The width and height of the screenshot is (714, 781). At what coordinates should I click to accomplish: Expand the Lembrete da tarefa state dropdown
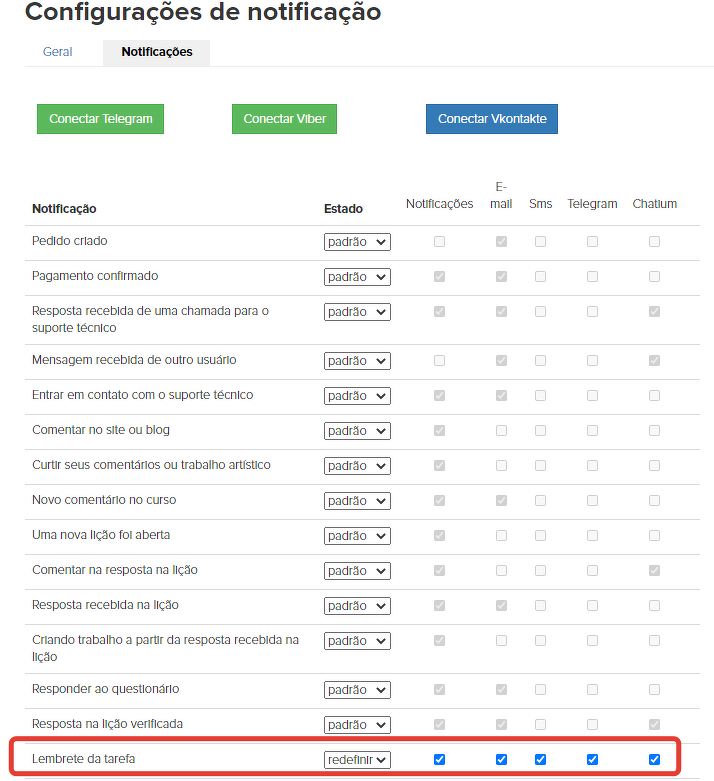(x=357, y=760)
